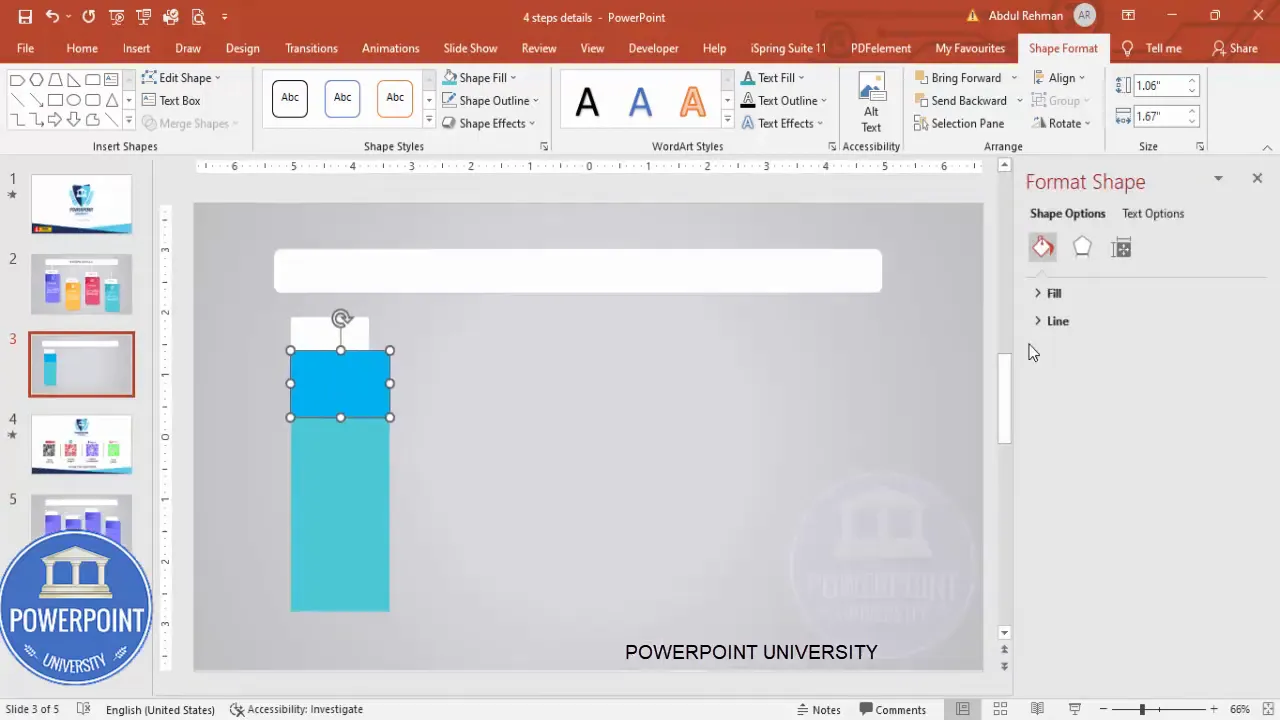Select the Effects pentagon icon

pyautogui.click(x=1082, y=248)
